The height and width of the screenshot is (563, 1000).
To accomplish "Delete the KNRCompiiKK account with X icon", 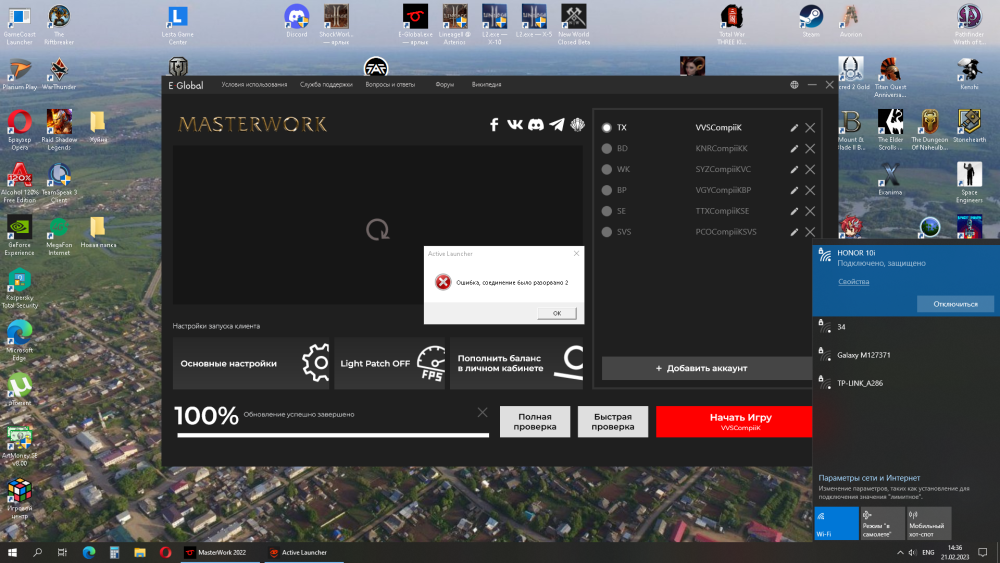I will pyautogui.click(x=810, y=149).
